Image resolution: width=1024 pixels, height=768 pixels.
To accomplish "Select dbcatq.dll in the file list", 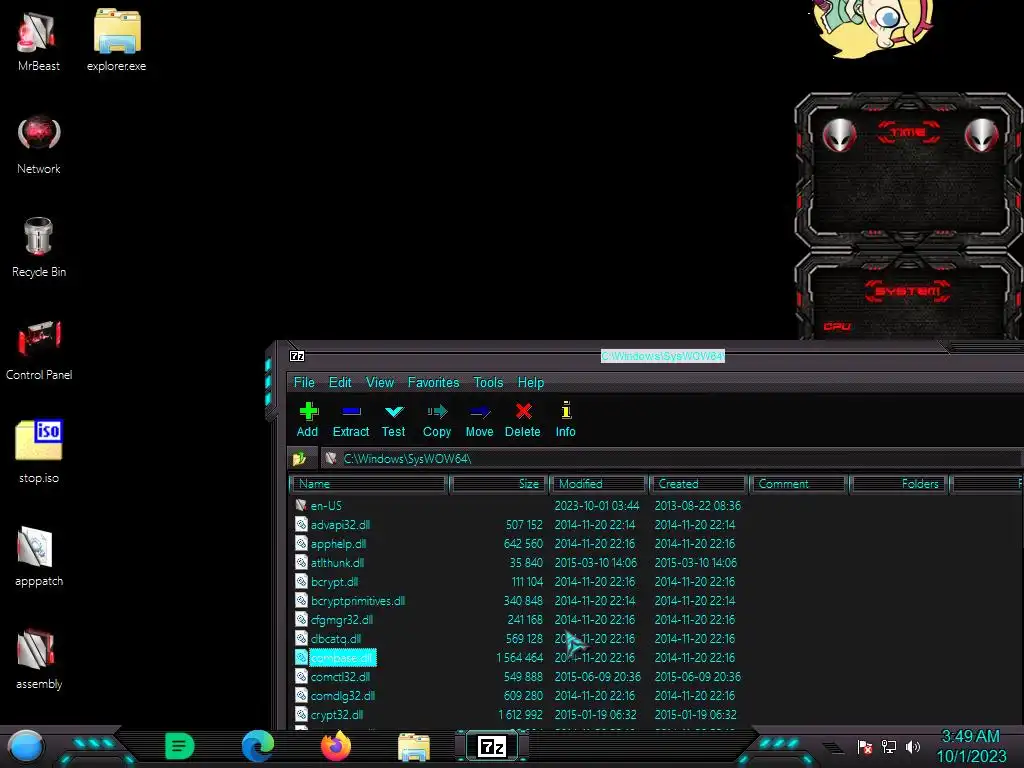I will [656, 638].
